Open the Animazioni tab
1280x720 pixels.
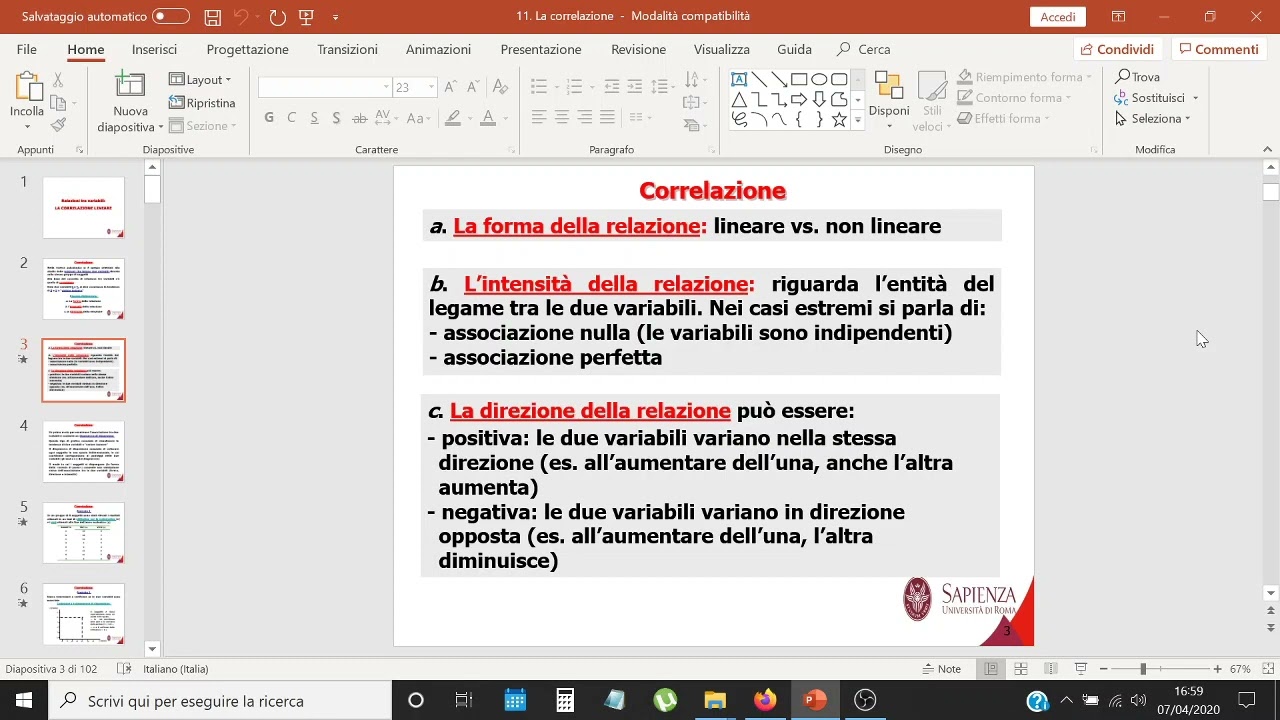pos(438,49)
